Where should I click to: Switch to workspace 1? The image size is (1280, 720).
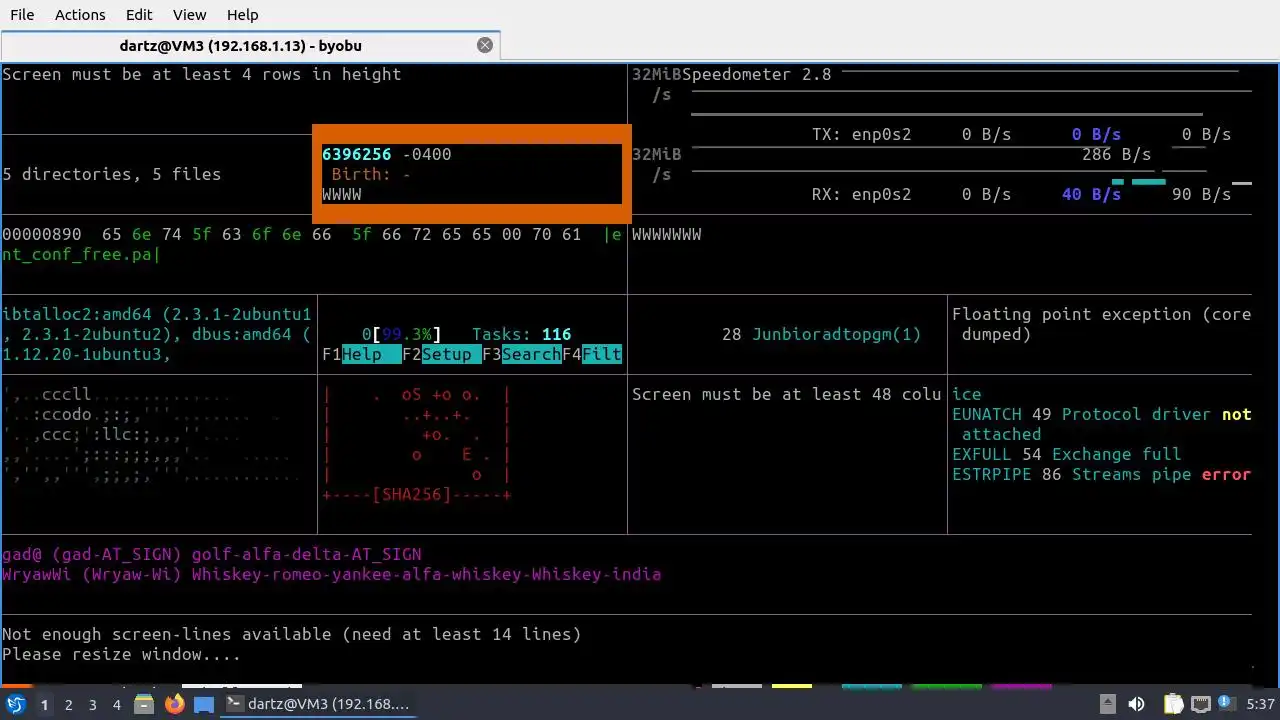pyautogui.click(x=44, y=704)
